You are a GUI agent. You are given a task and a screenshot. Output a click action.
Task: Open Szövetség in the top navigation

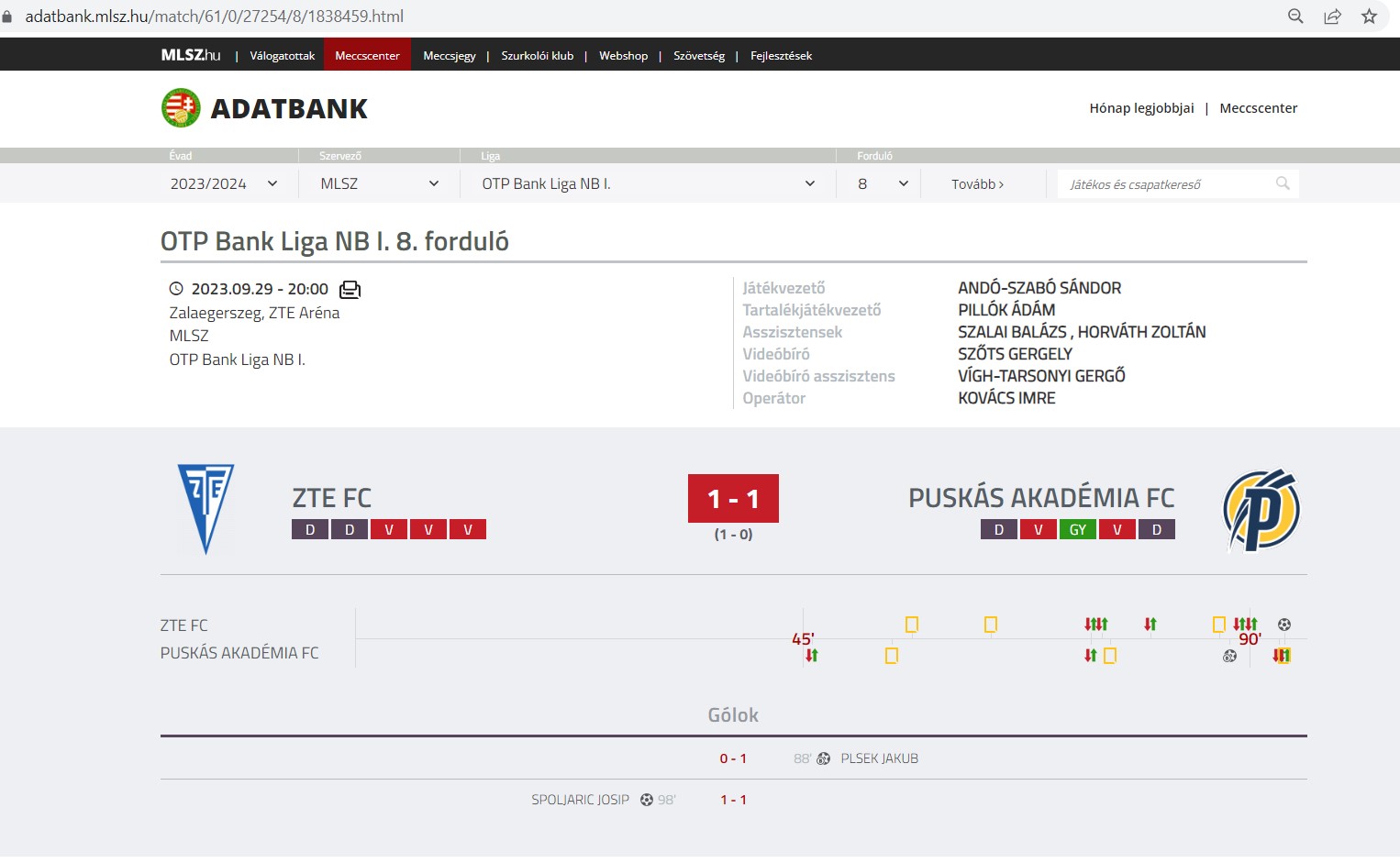click(x=699, y=56)
